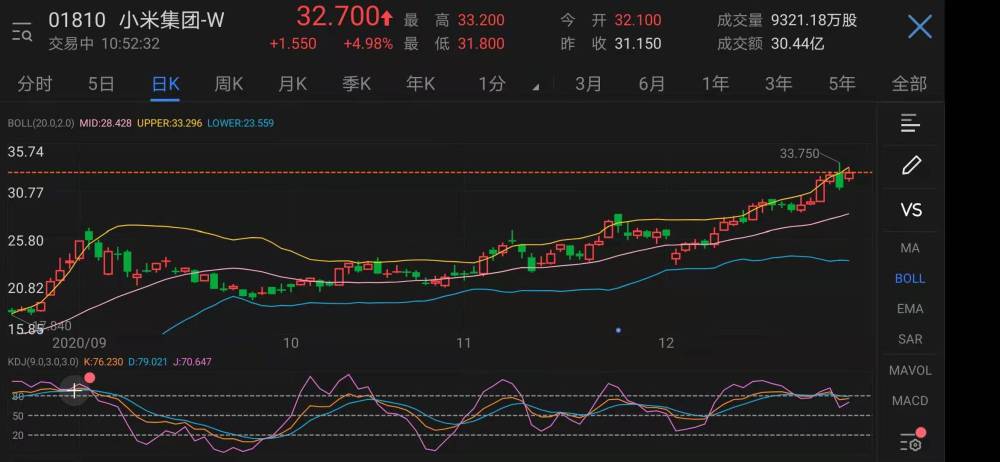The height and width of the screenshot is (462, 1000).
Task: Show MAVOL sub-indicator
Action: click(x=910, y=370)
